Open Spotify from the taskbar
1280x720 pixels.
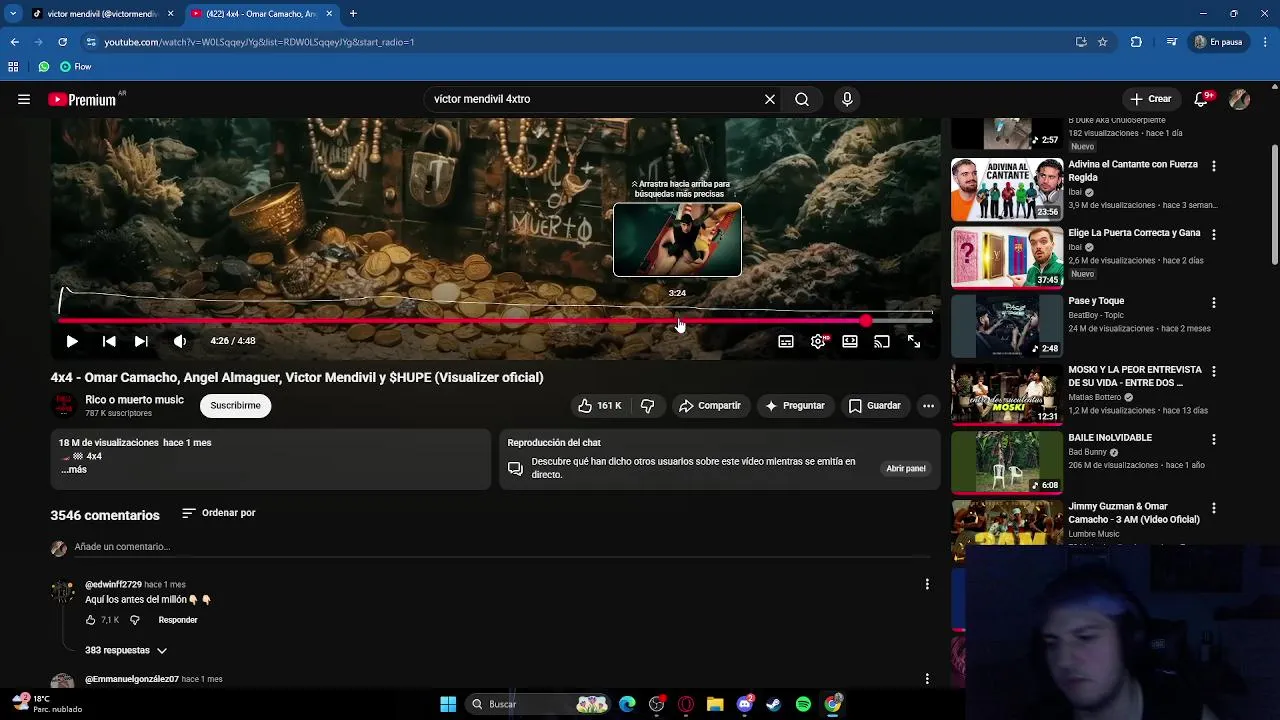click(x=803, y=704)
